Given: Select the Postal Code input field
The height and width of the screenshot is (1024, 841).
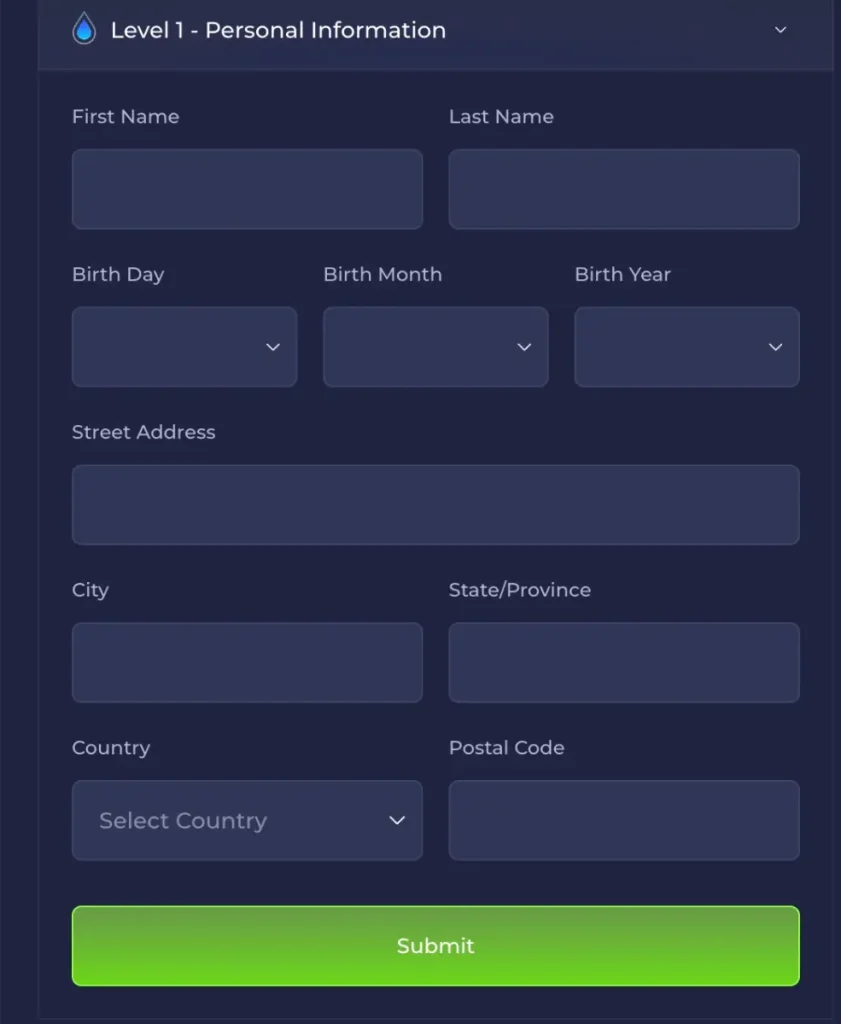Looking at the screenshot, I should pyautogui.click(x=624, y=820).
